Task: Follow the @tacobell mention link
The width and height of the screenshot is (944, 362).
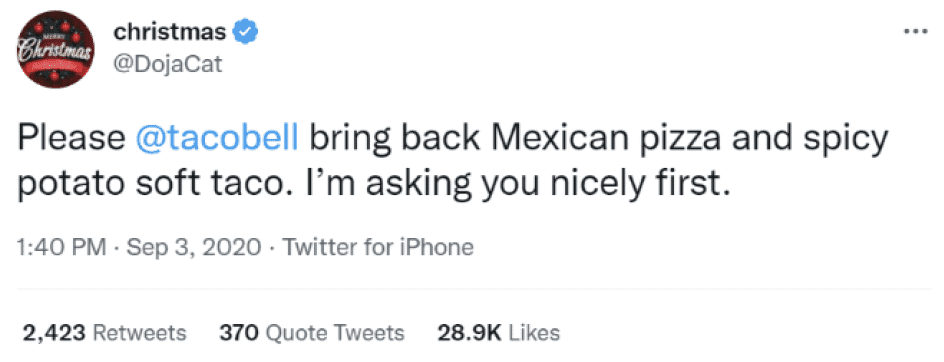Action: point(218,139)
